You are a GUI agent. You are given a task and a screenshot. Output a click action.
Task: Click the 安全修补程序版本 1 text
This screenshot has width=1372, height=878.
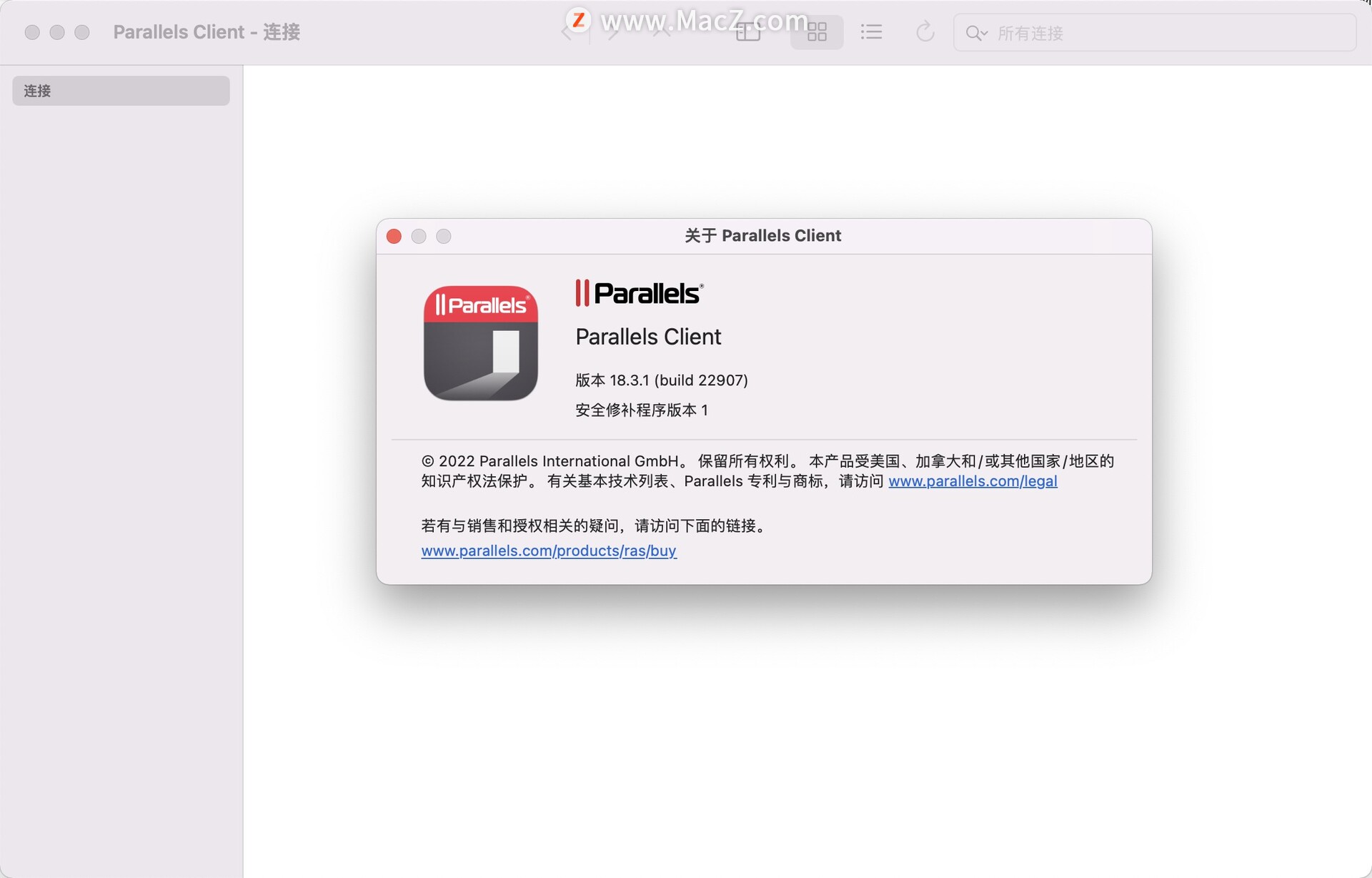pyautogui.click(x=642, y=410)
